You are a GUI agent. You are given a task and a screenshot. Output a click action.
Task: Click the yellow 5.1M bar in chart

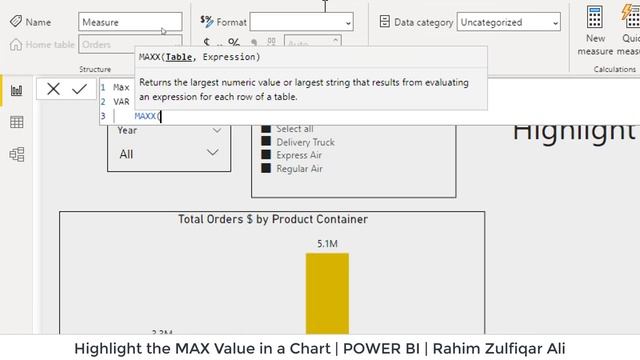click(327, 293)
